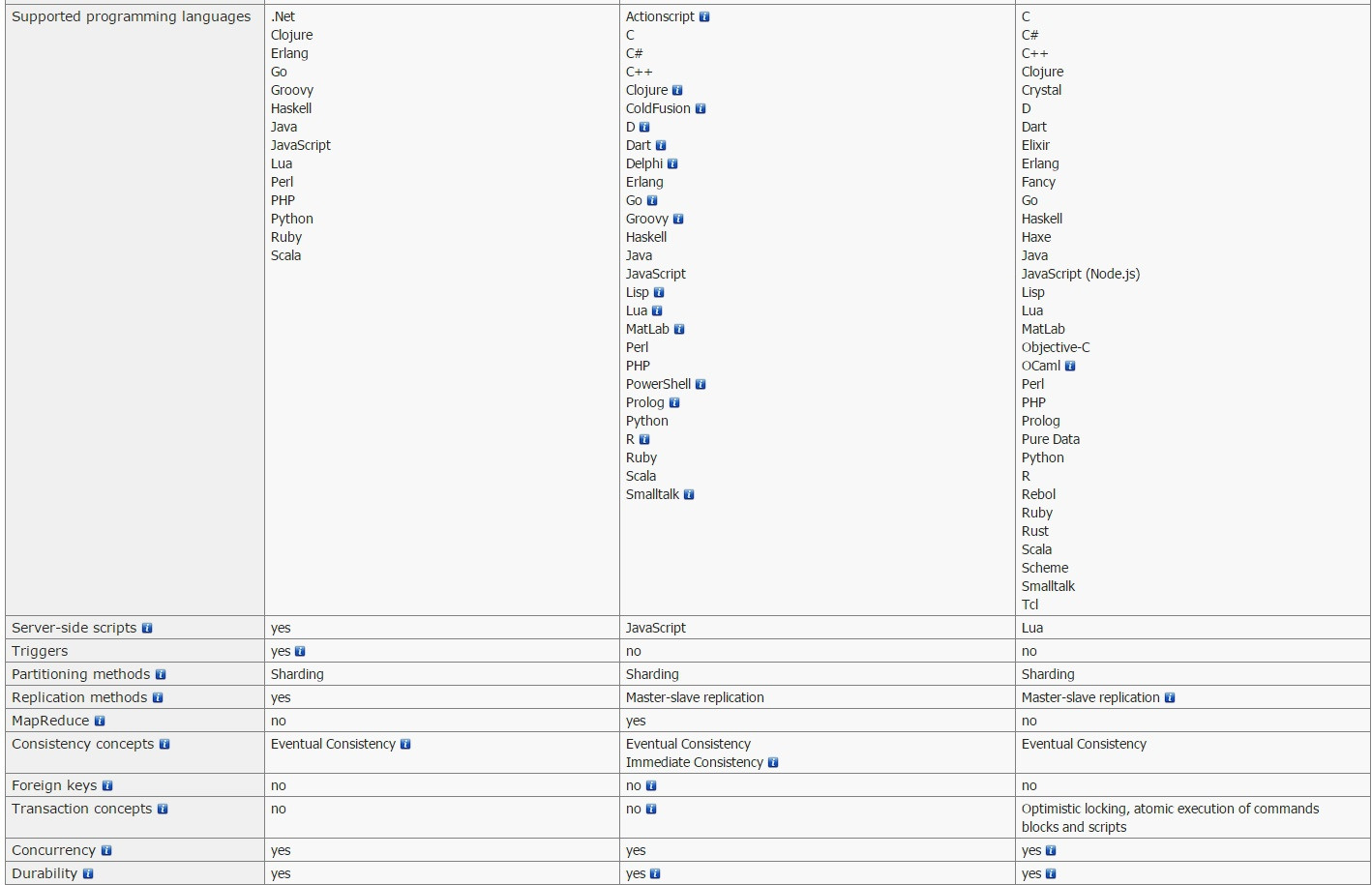The width and height of the screenshot is (1372, 885).
Task: Click the 'Rebol' language entry
Action: (1038, 494)
